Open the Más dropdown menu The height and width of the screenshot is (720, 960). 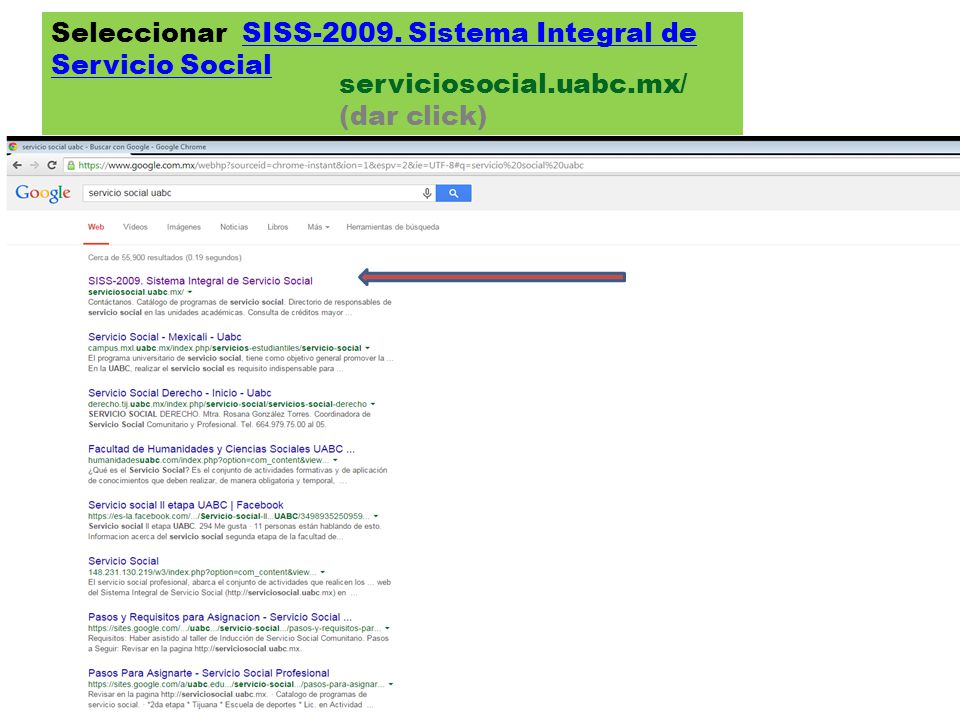[x=318, y=227]
